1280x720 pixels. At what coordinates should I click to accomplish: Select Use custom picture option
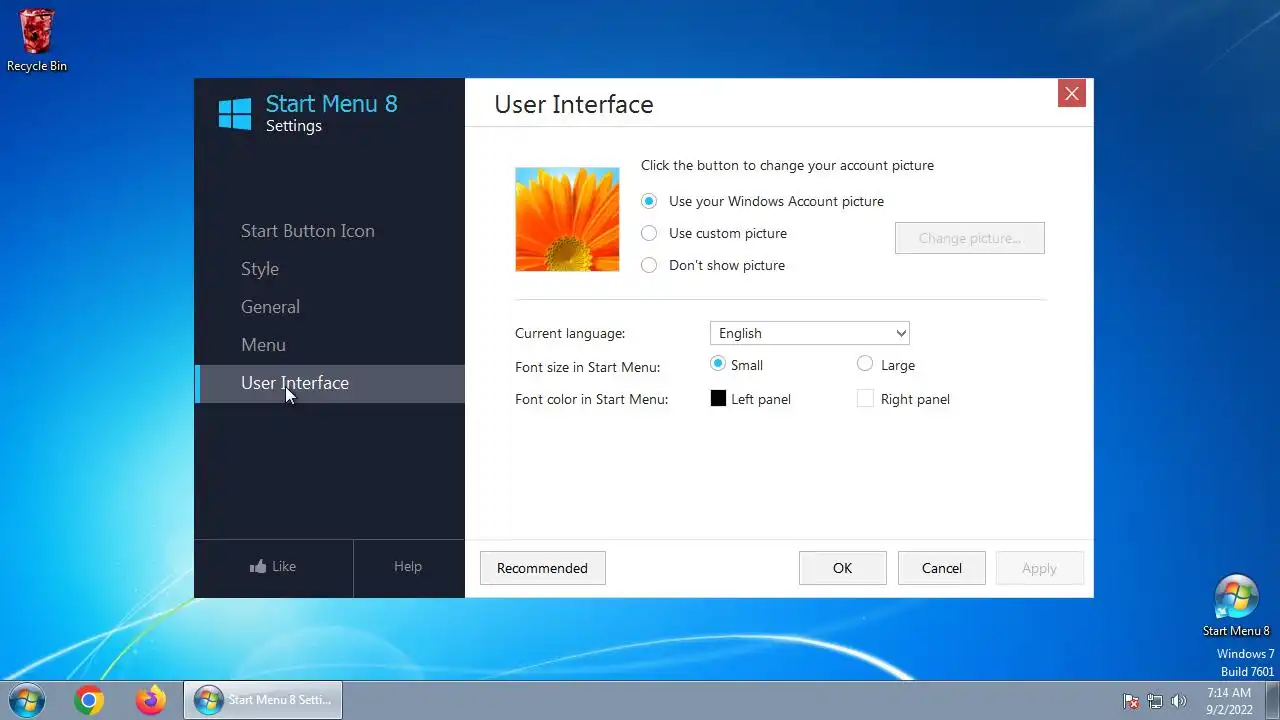click(649, 233)
